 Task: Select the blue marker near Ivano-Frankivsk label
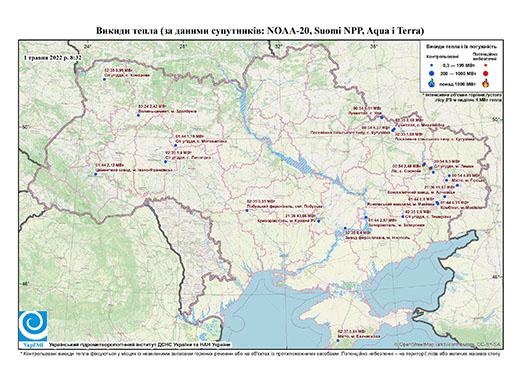(x=96, y=174)
